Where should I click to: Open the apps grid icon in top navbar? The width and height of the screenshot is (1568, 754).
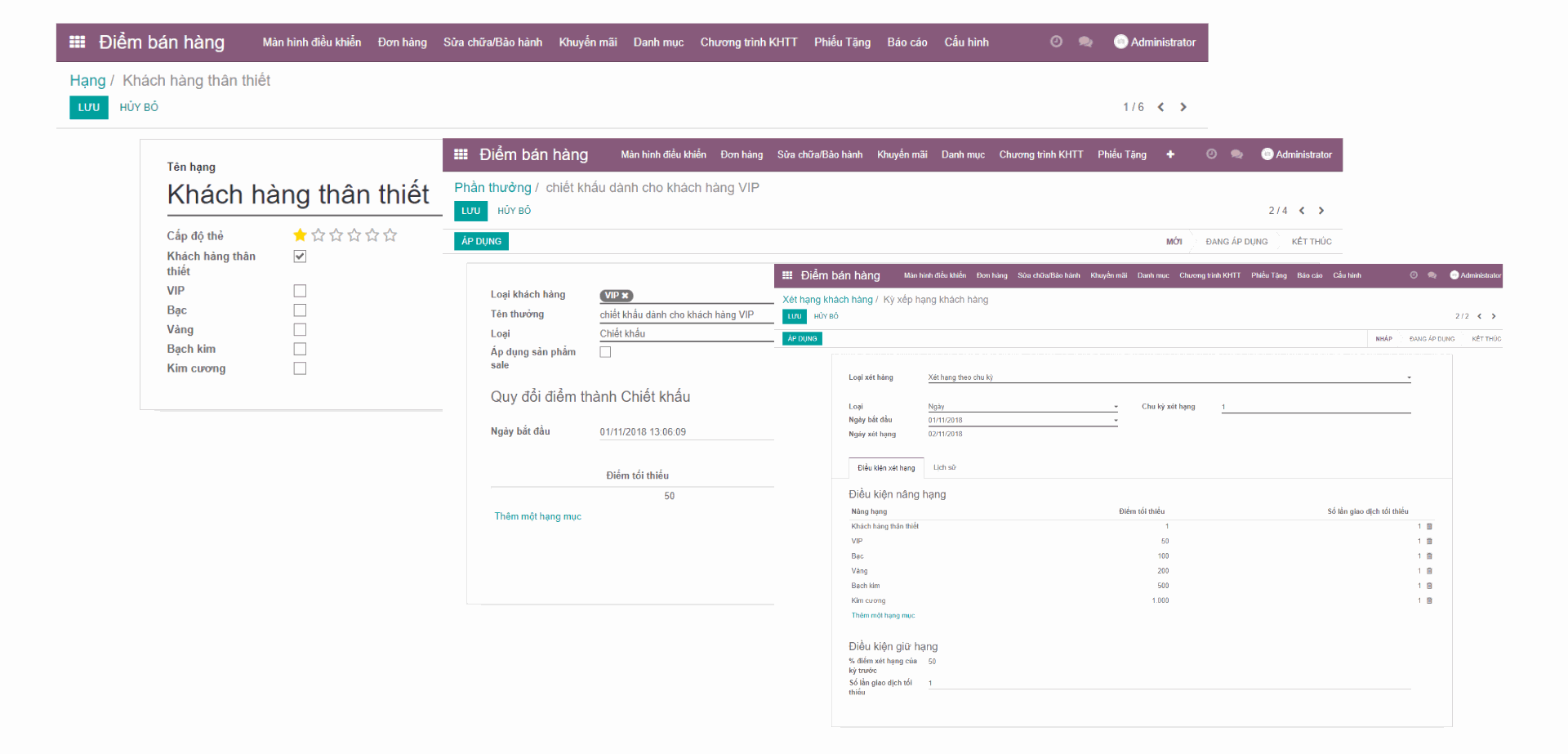[78, 42]
